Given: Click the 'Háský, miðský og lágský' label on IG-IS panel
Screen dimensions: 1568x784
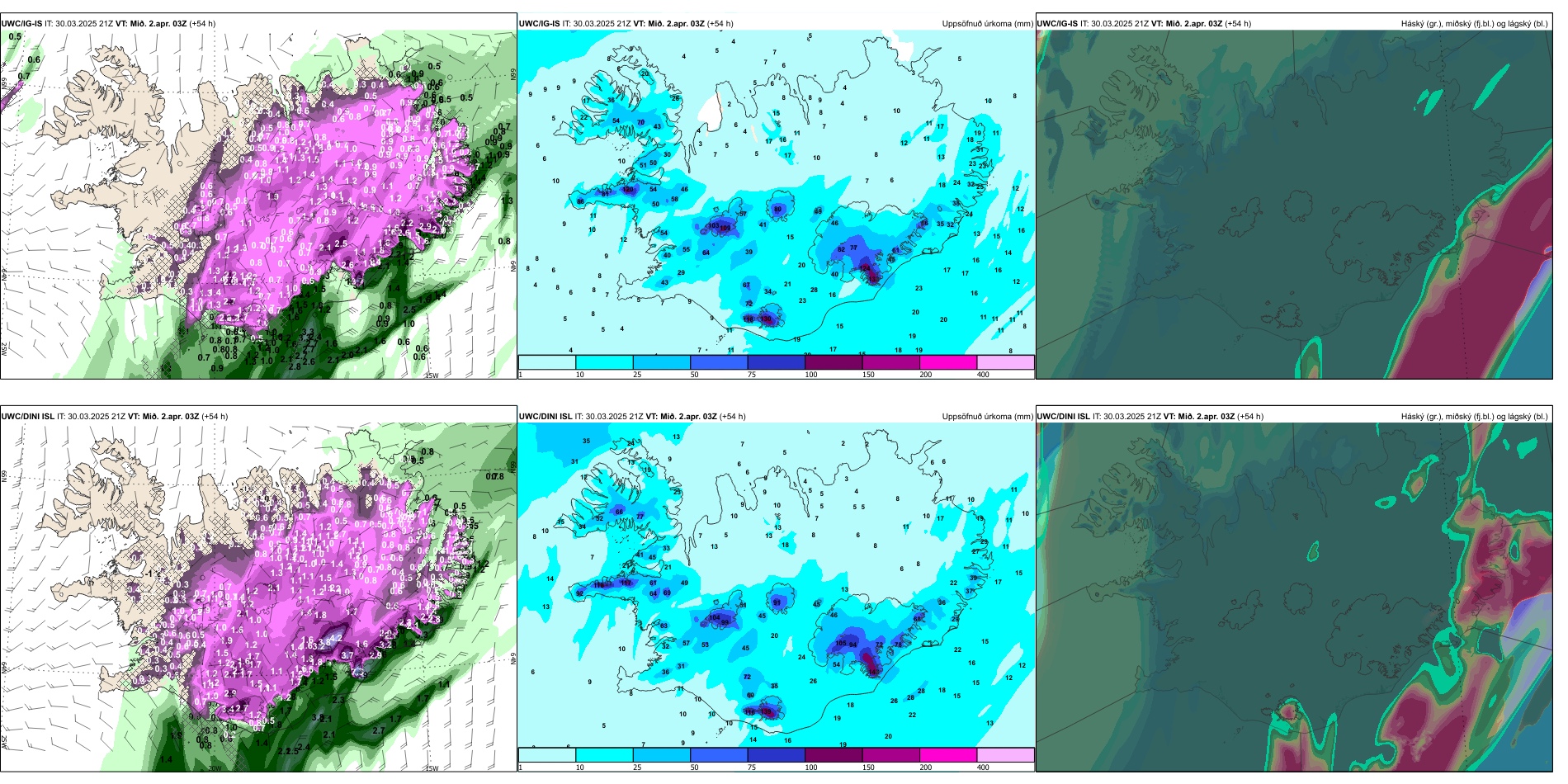Looking at the screenshot, I should point(1475,24).
